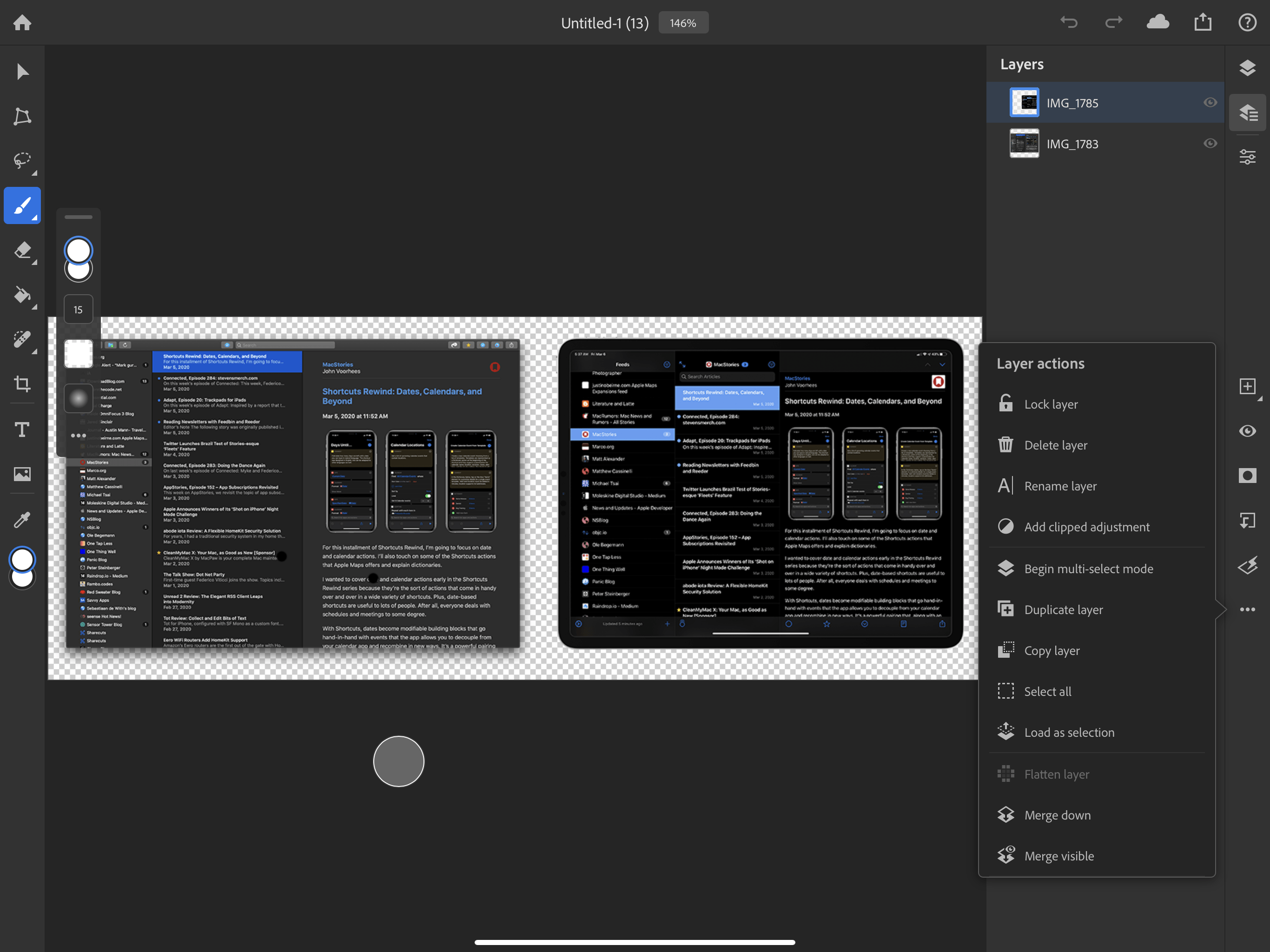Select the Brush tool
1270x952 pixels.
pos(22,205)
